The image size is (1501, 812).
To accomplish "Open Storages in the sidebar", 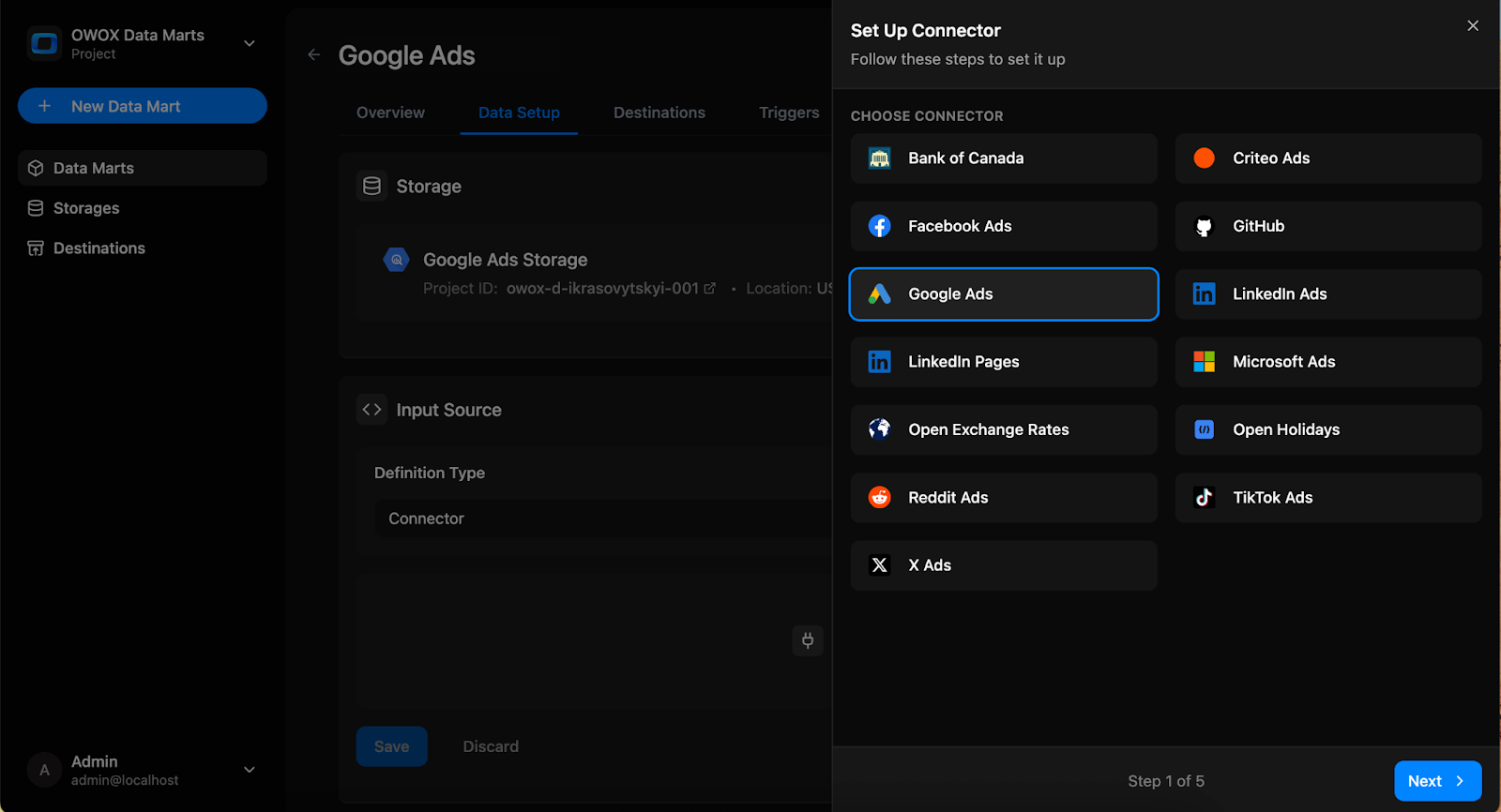I will [143, 208].
